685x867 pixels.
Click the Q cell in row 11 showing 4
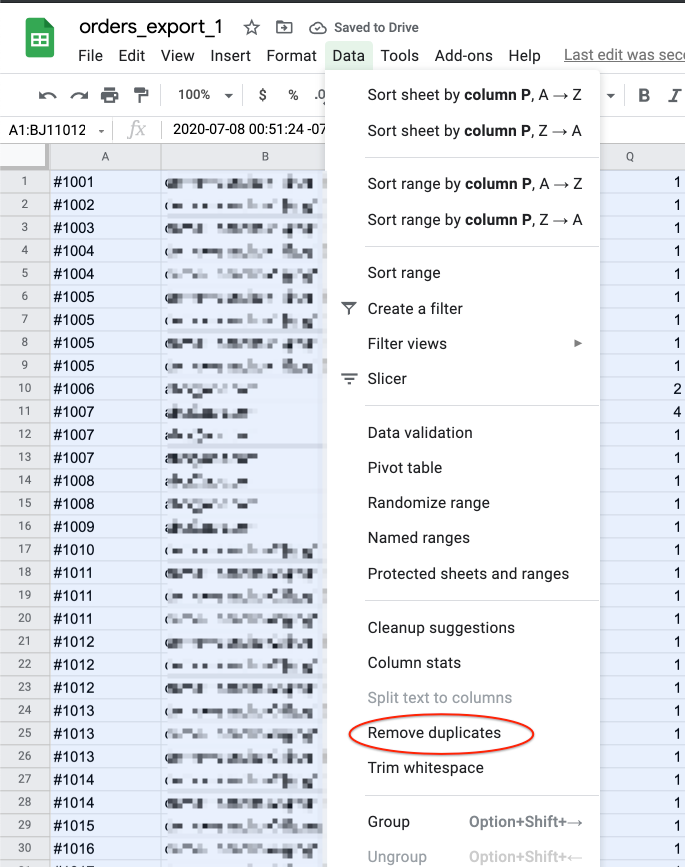642,412
